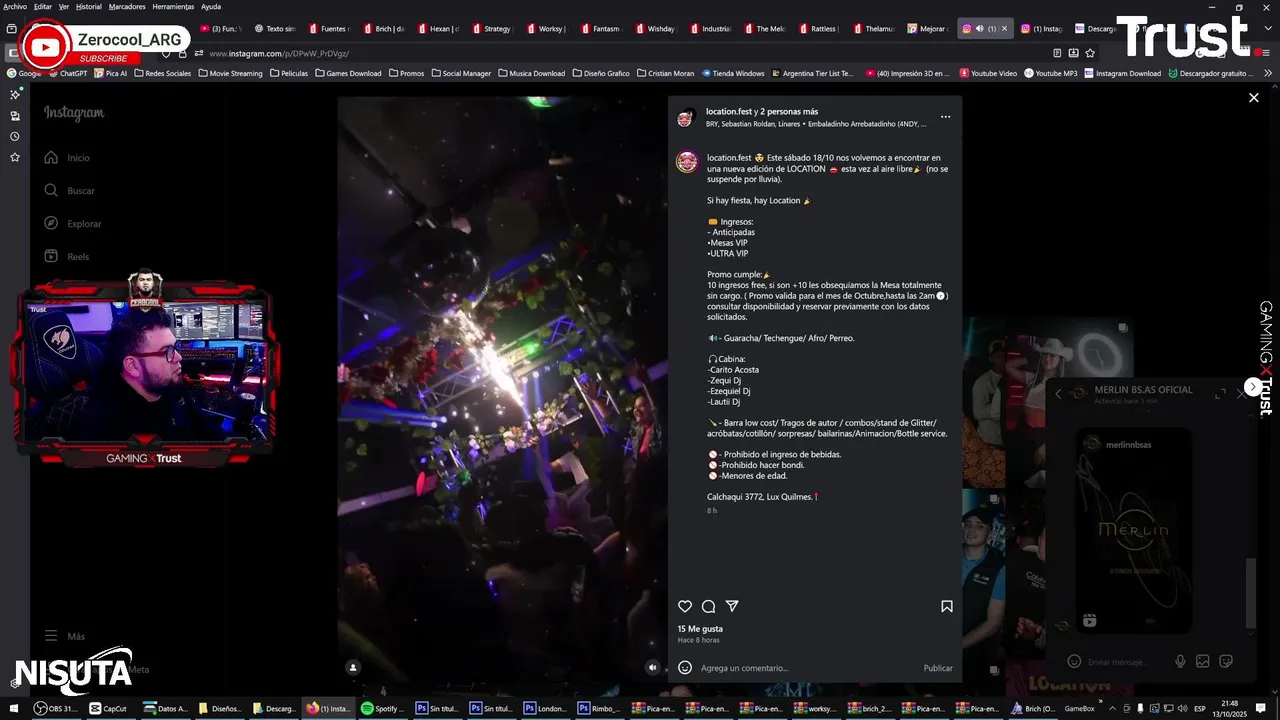Mute or unmute the video sound
This screenshot has height=720, width=1280.
(652, 667)
